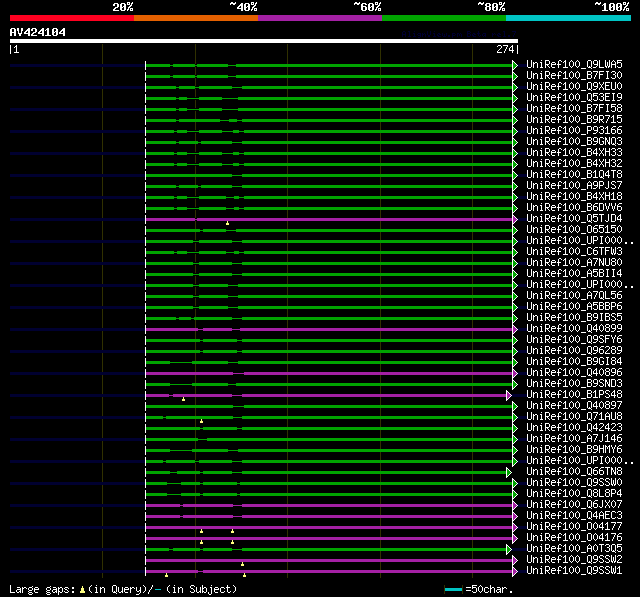The height and width of the screenshot is (597, 640).
Task: Click the yellow gap marker under the Q71AU8 bar
Action: [201, 421]
